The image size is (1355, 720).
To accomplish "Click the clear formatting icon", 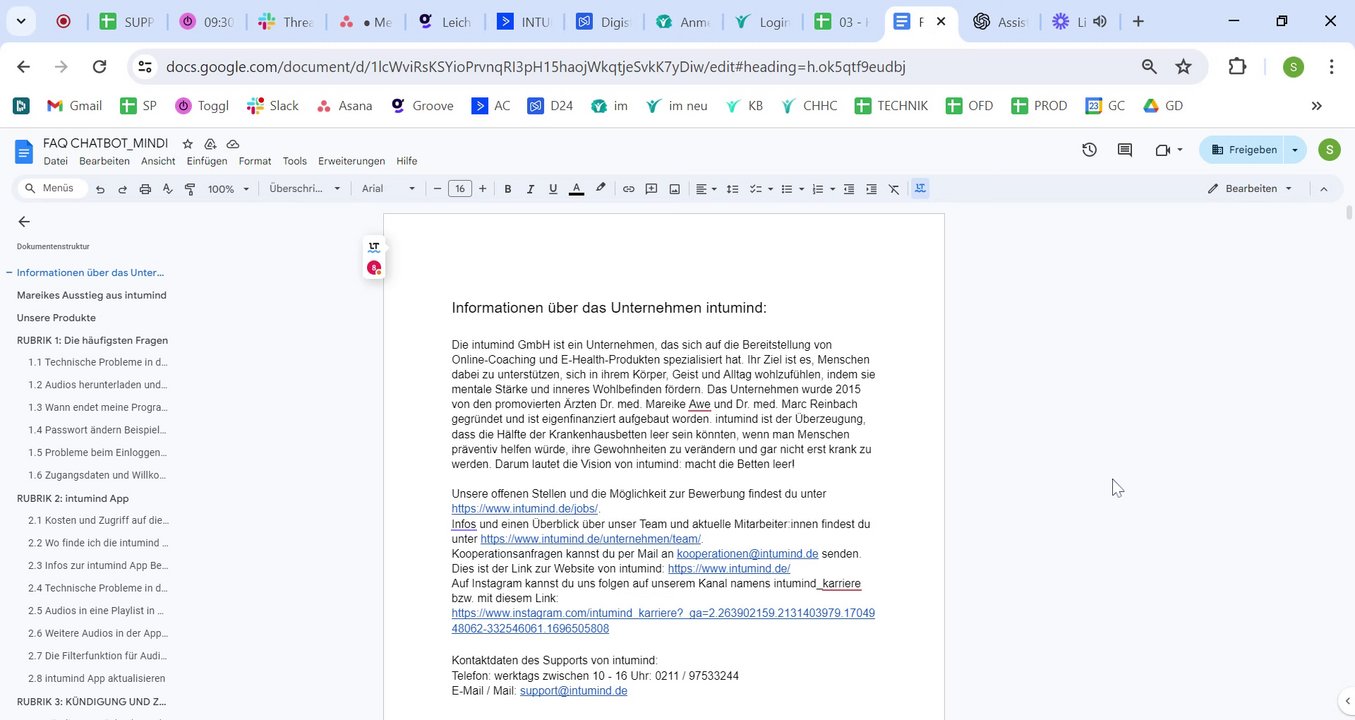I will (894, 189).
